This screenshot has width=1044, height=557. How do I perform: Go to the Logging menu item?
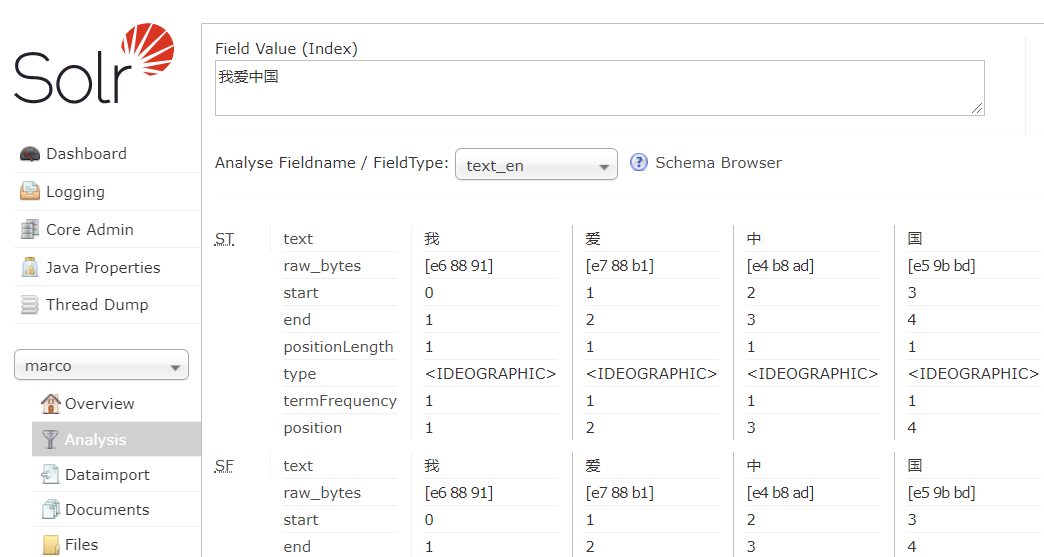[75, 192]
